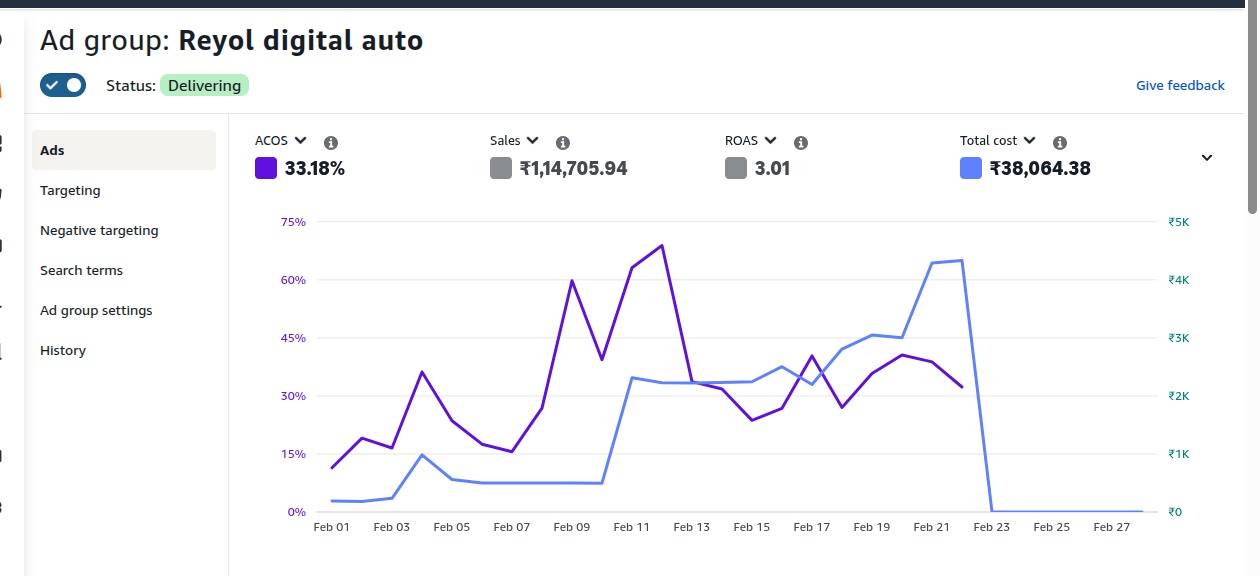1260x576 pixels.
Task: Click the ROAS info icon
Action: [x=801, y=143]
